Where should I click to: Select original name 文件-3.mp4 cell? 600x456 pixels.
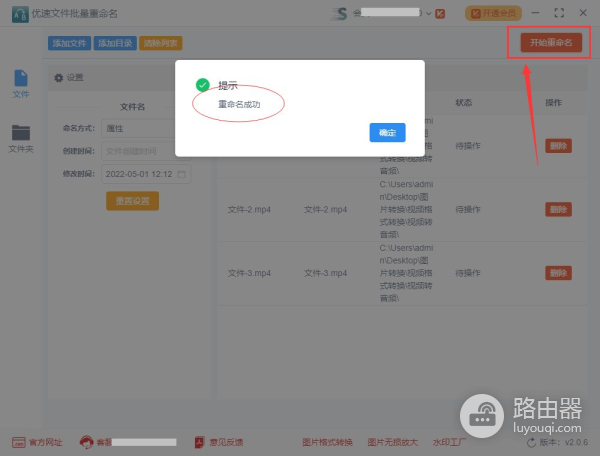point(249,273)
